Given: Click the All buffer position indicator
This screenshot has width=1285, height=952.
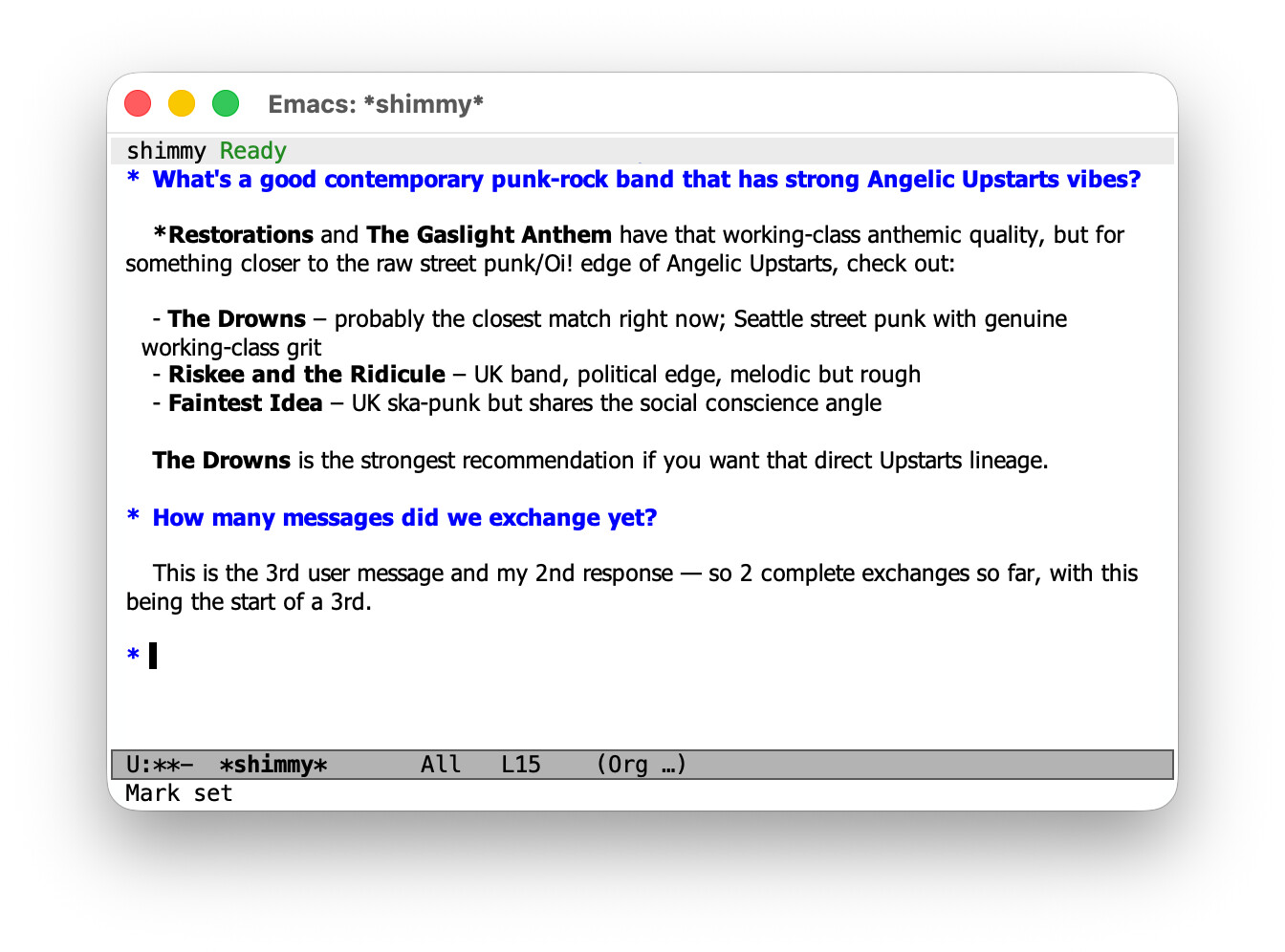Looking at the screenshot, I should [440, 764].
